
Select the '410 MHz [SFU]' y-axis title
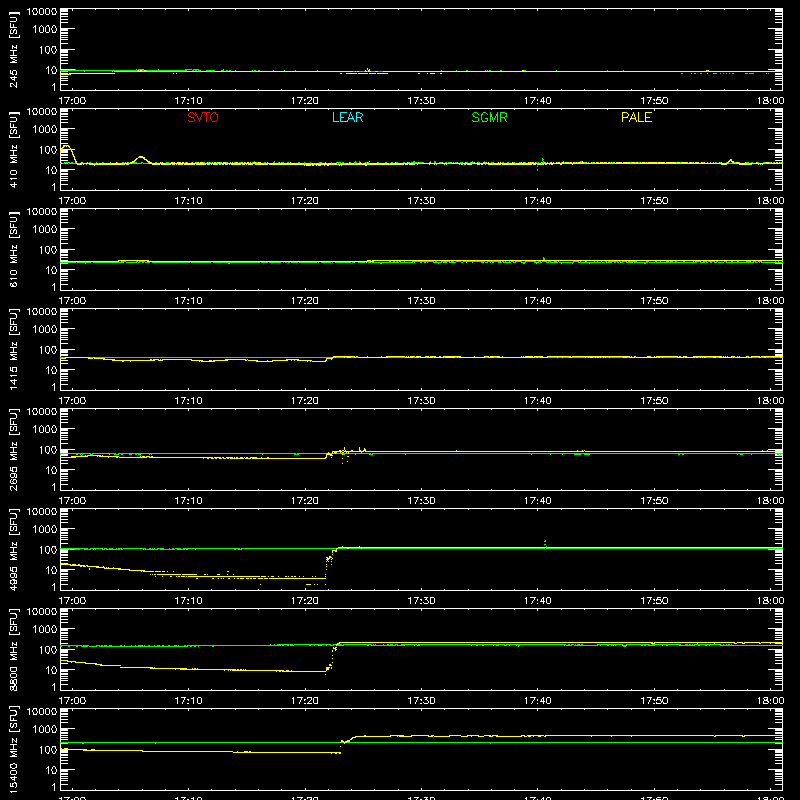[13, 149]
